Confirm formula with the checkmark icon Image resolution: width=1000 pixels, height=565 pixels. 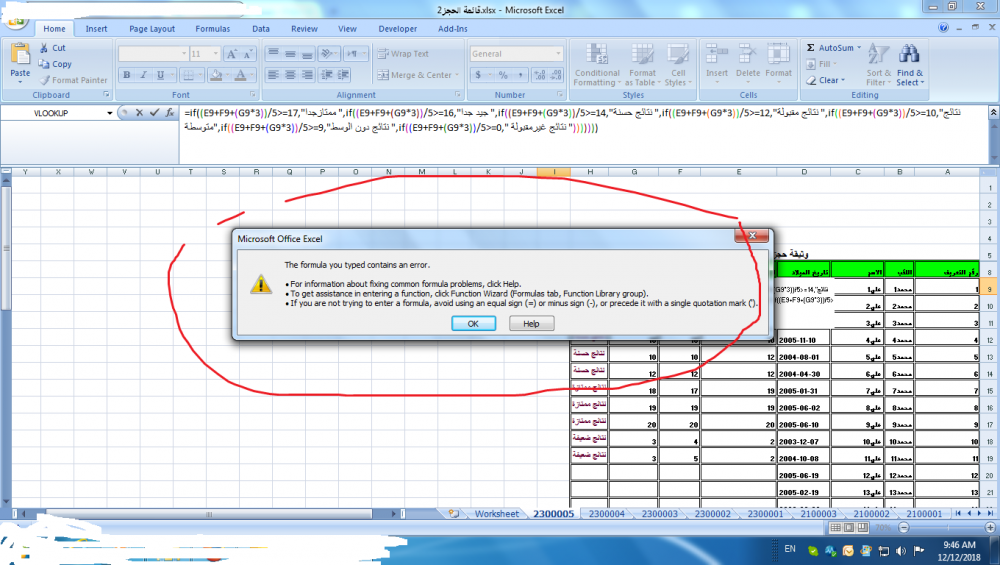pyautogui.click(x=154, y=113)
